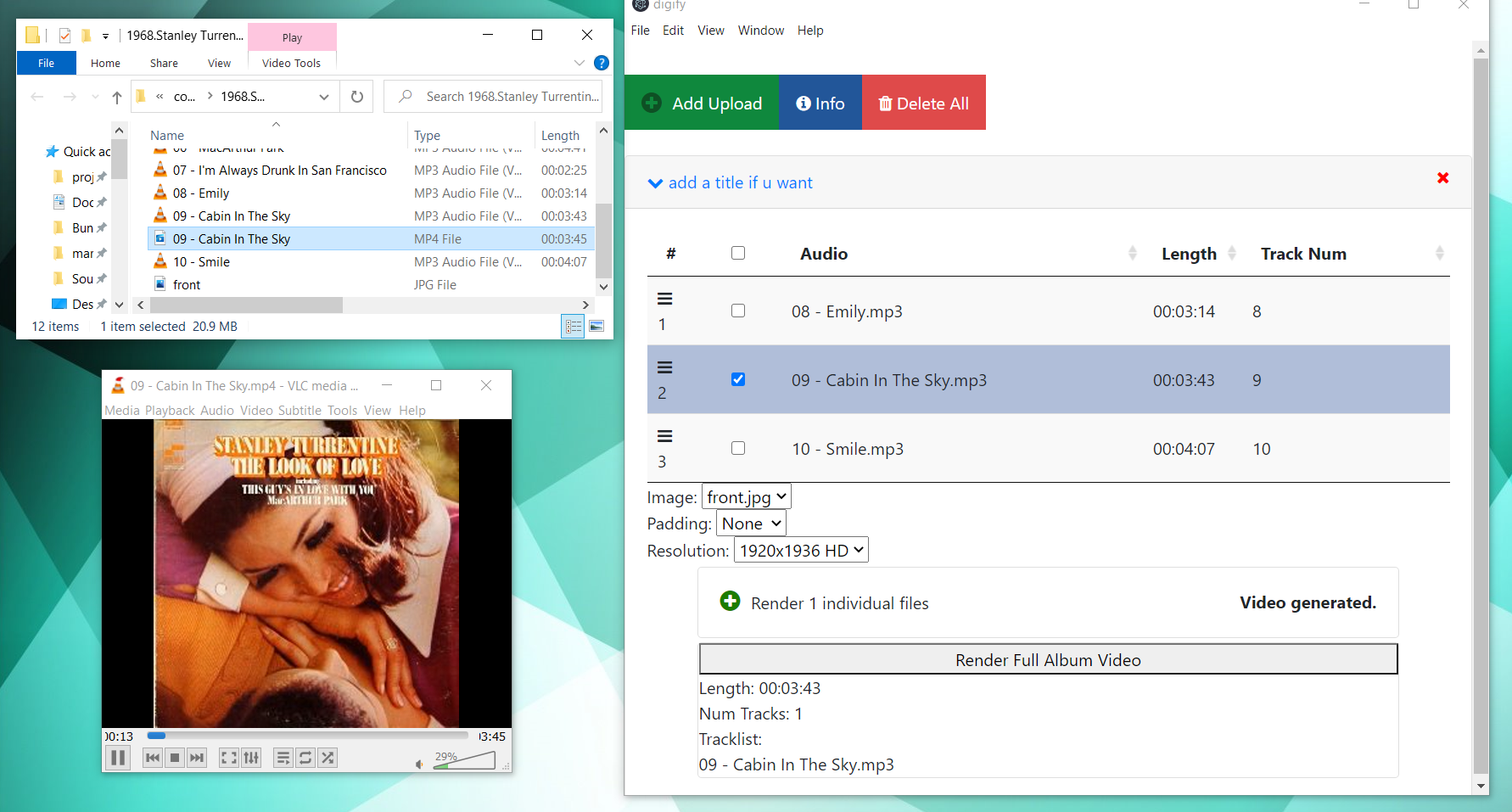Click Explorer search field

[x=493, y=97]
